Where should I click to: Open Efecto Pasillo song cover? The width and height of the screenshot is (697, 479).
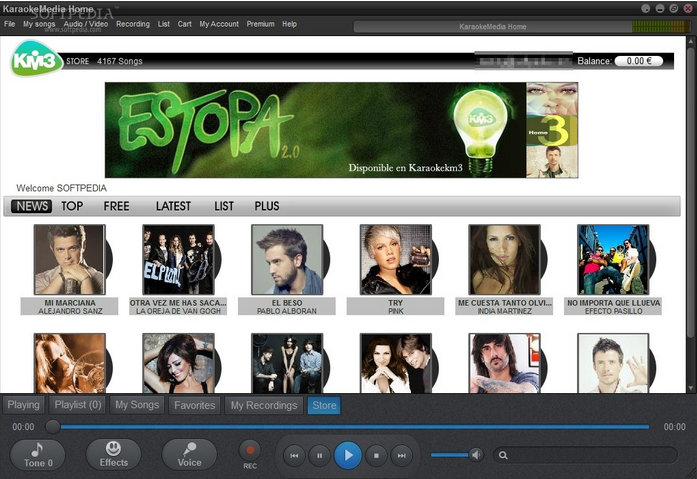pos(613,259)
